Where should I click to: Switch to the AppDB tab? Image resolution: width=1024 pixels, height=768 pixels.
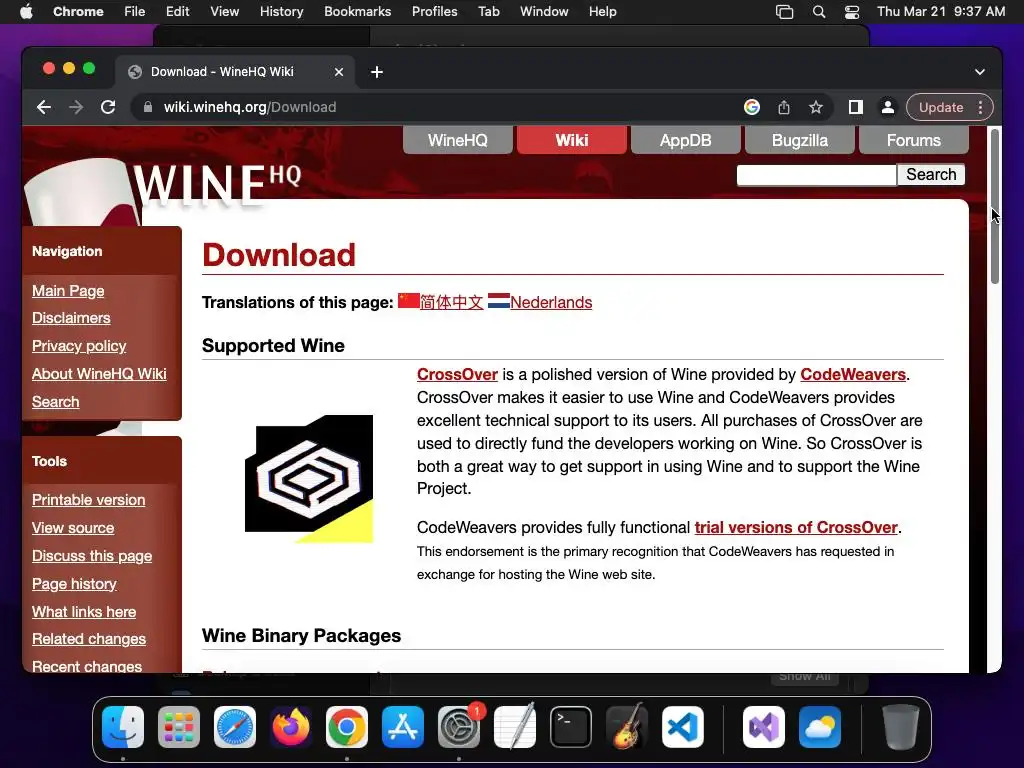pos(685,140)
